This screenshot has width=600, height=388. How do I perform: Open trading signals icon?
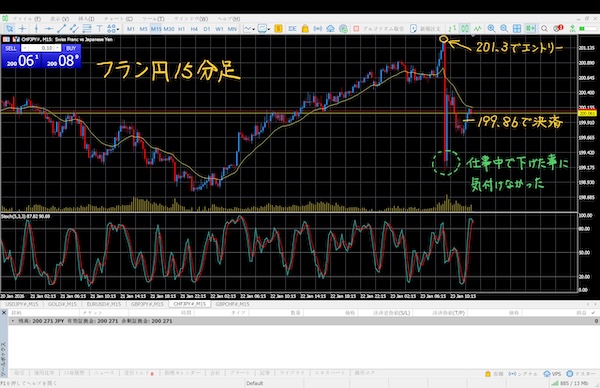318,29
